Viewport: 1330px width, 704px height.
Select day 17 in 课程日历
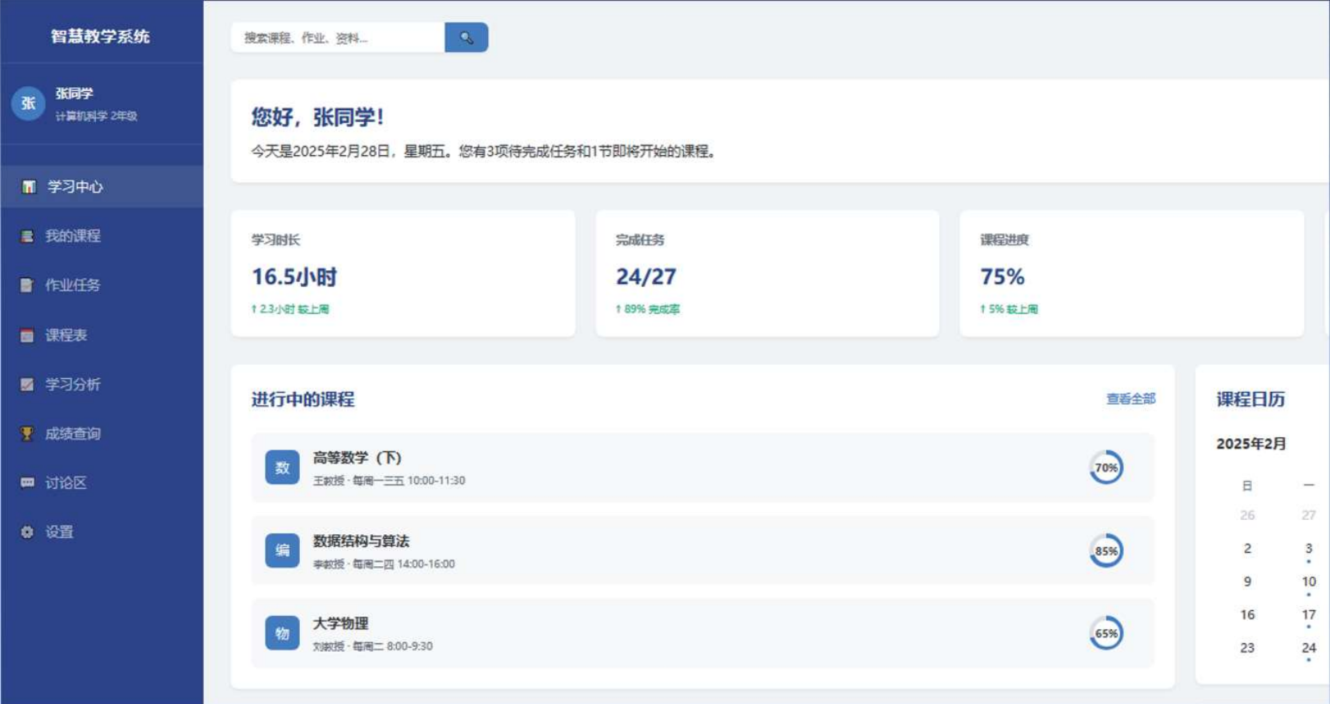[1308, 615]
